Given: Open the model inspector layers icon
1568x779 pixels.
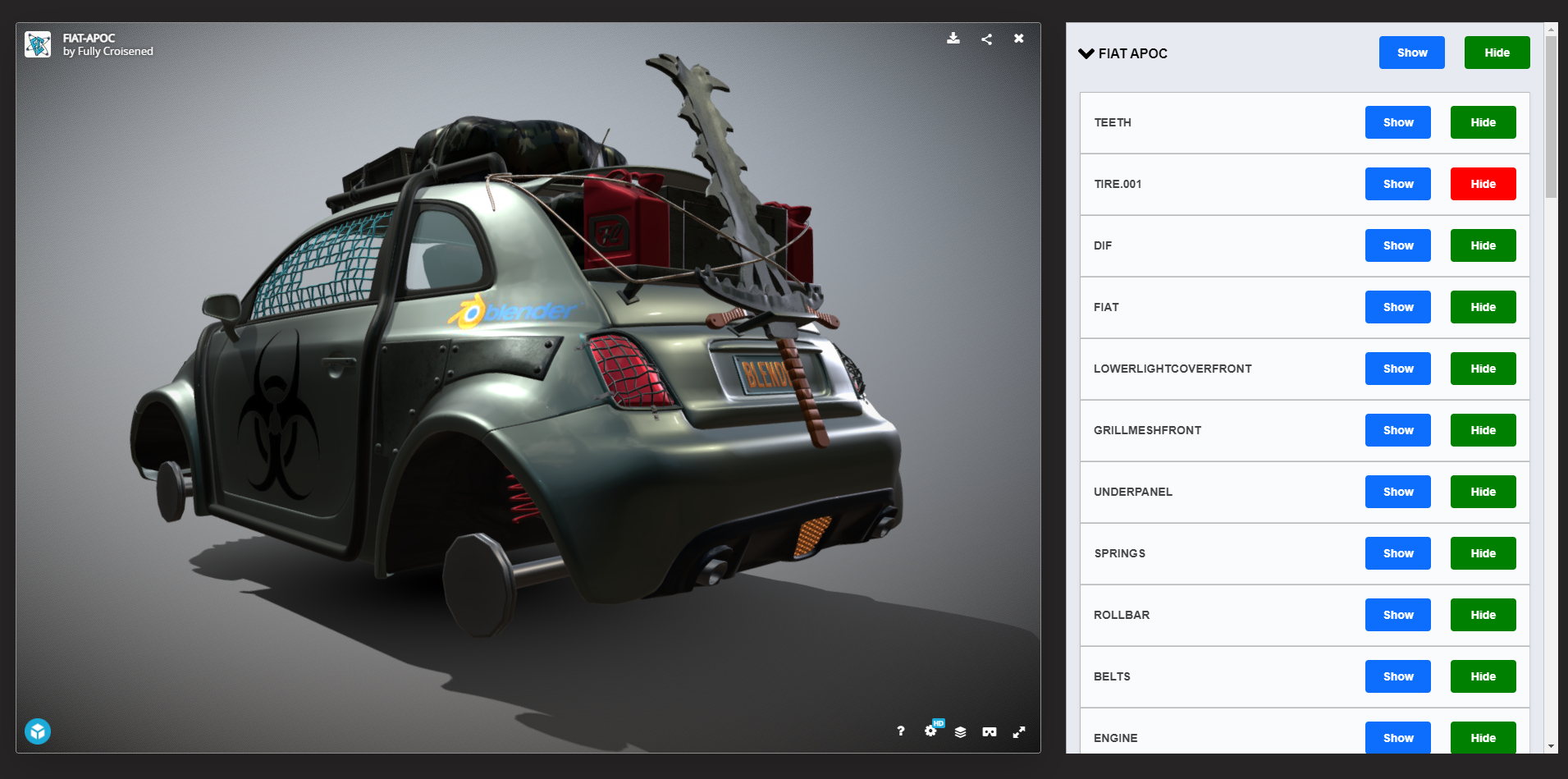Looking at the screenshot, I should tap(960, 731).
